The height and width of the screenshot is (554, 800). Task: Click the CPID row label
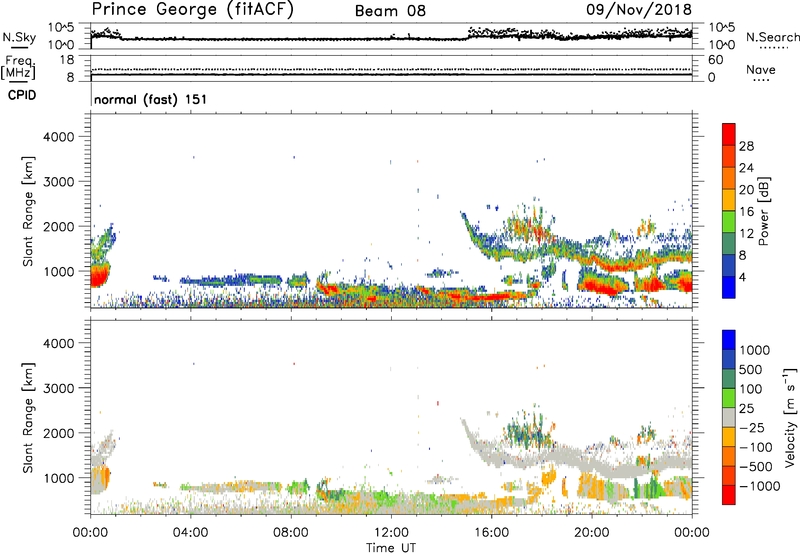click(x=22, y=95)
